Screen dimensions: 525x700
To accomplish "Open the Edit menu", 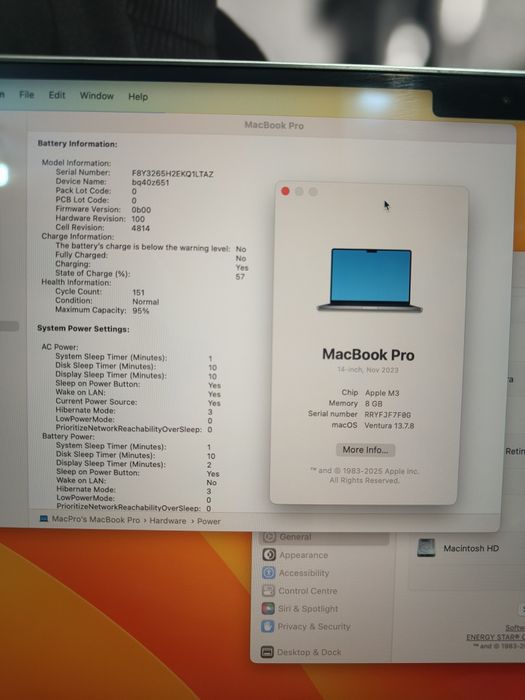I will (x=57, y=95).
